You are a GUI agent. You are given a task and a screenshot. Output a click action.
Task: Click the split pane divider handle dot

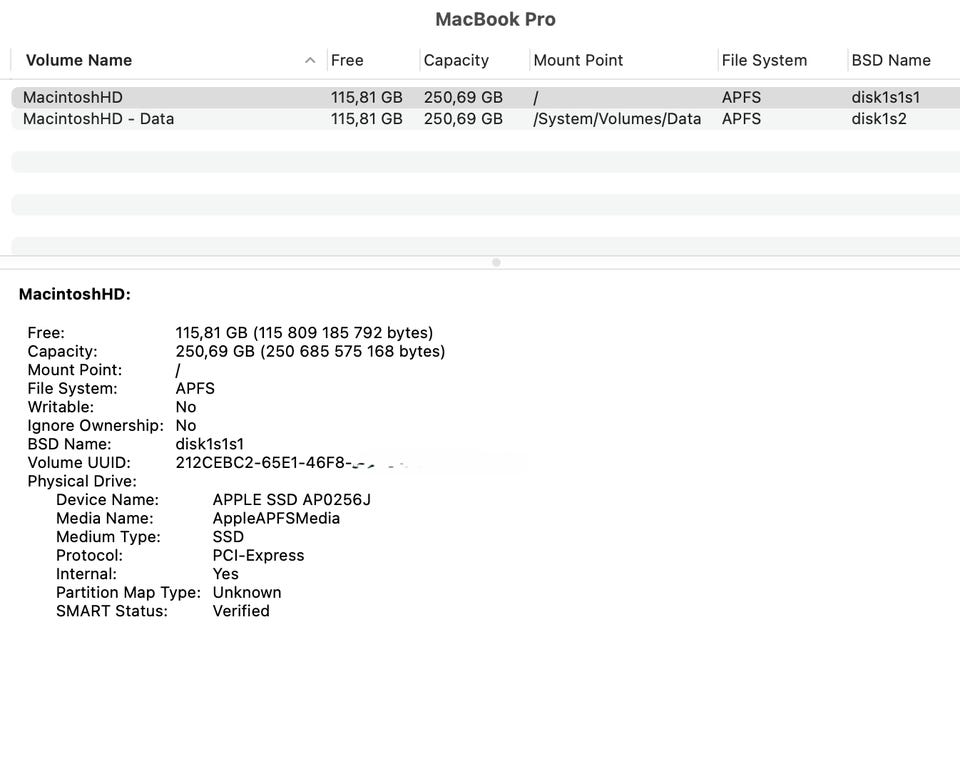pos(497,262)
